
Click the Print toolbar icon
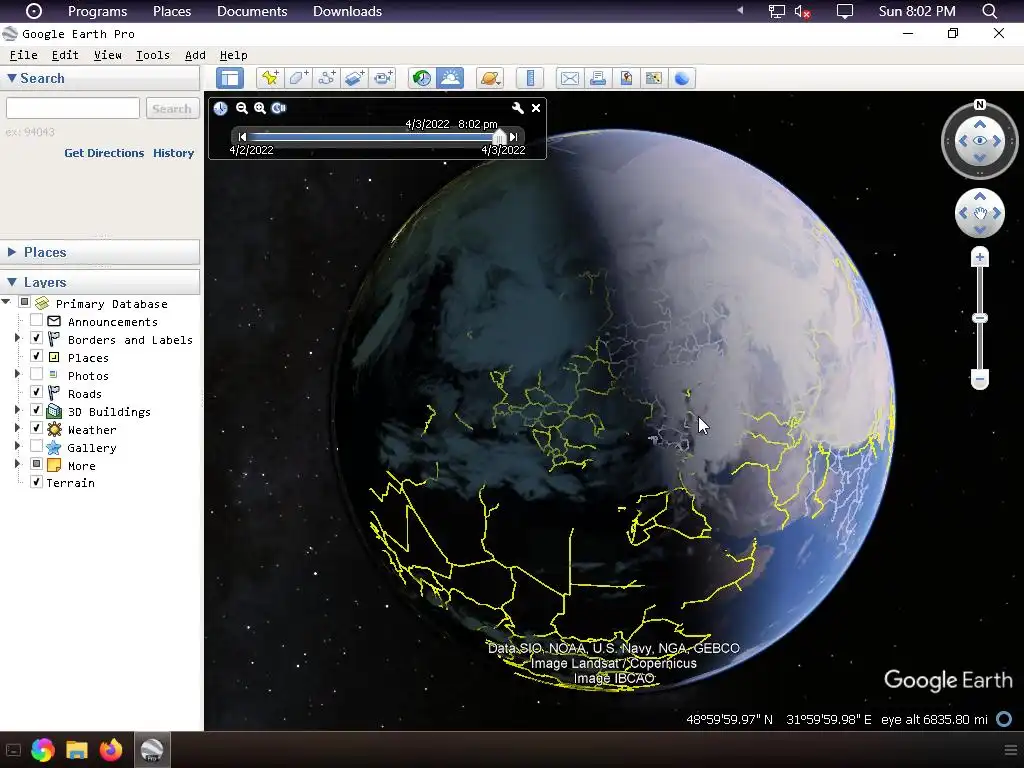click(x=598, y=78)
